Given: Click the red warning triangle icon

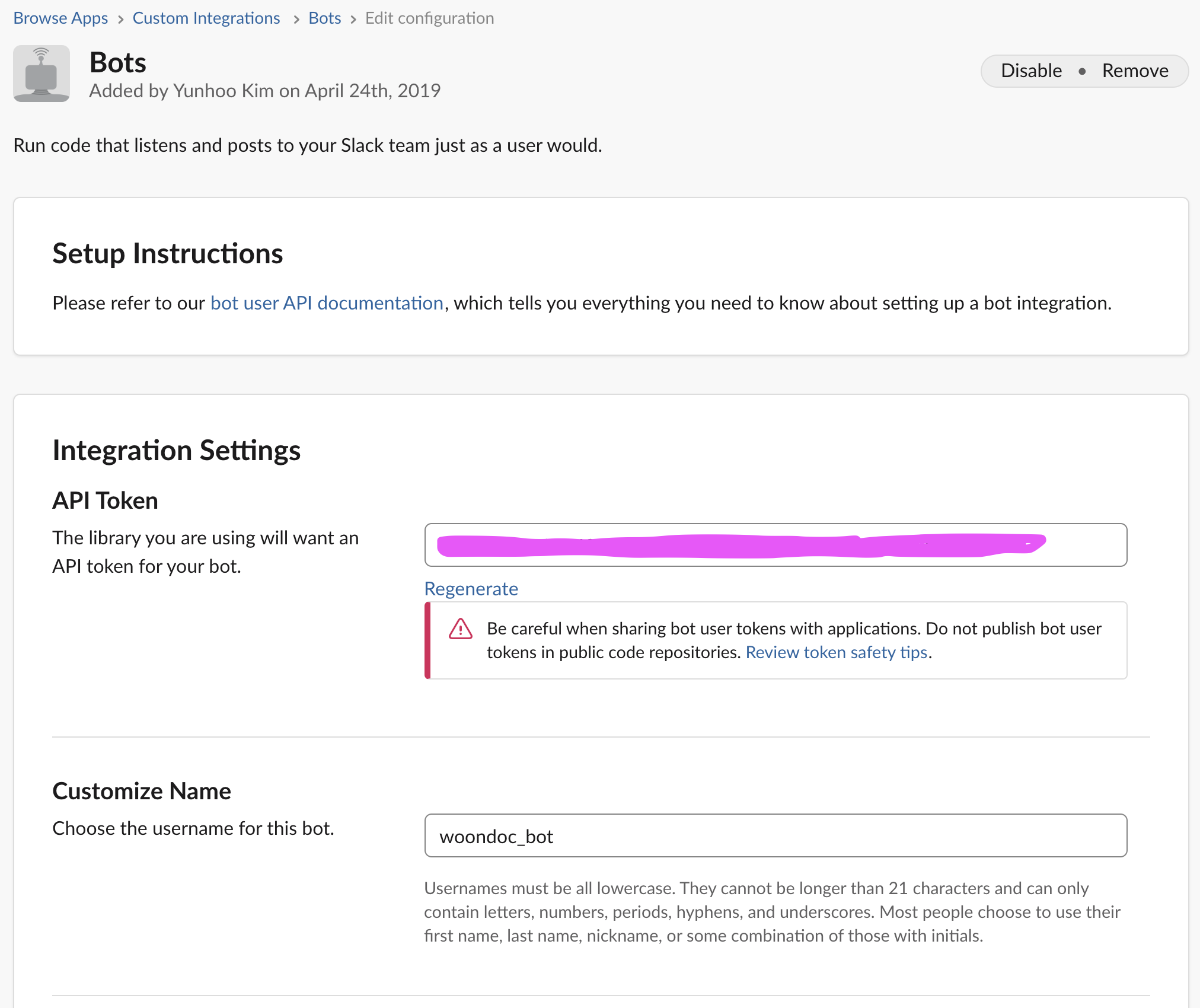Looking at the screenshot, I should click(x=460, y=629).
